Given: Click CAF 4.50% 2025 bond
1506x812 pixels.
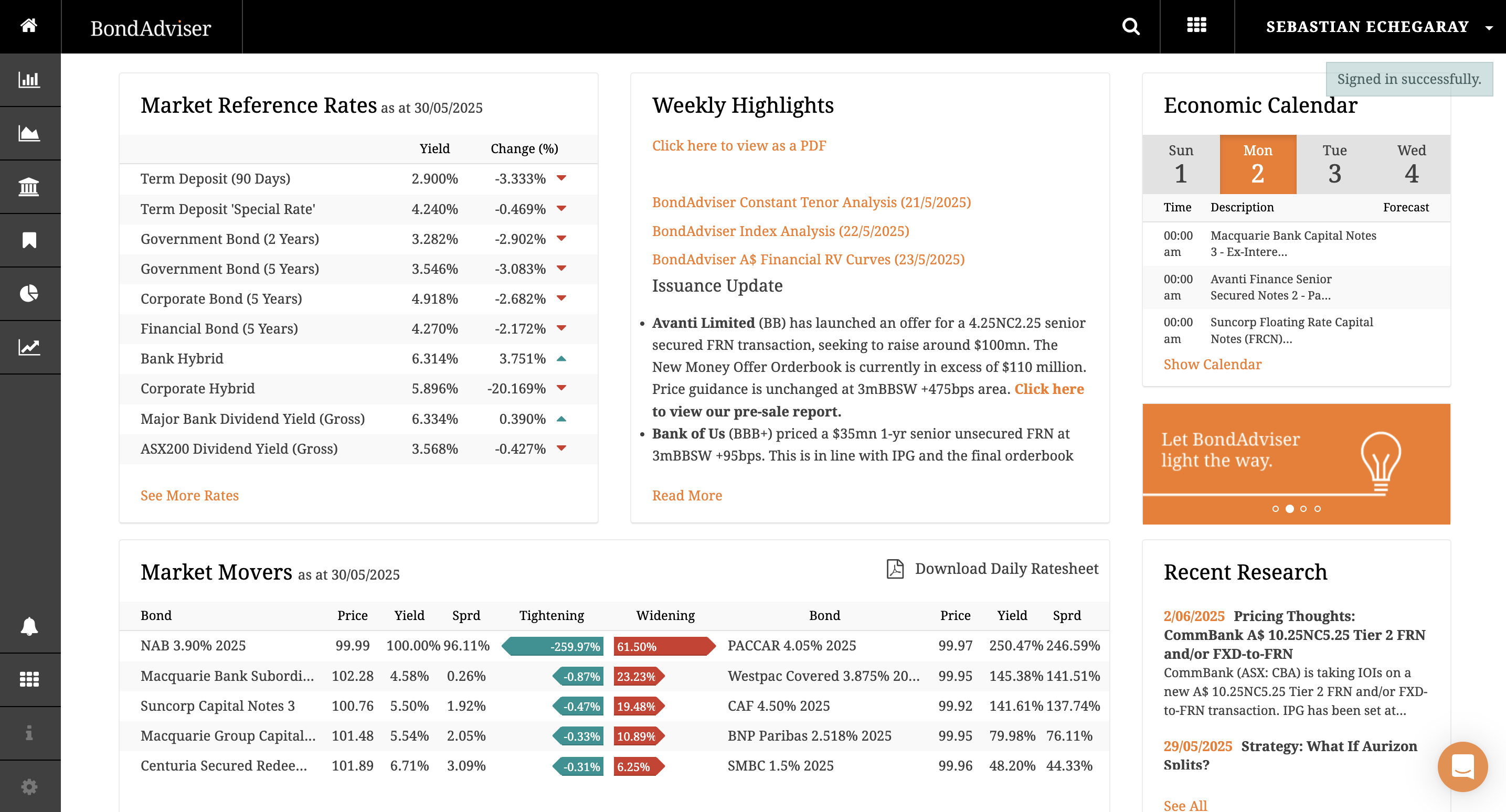Looking at the screenshot, I should click(778, 706).
